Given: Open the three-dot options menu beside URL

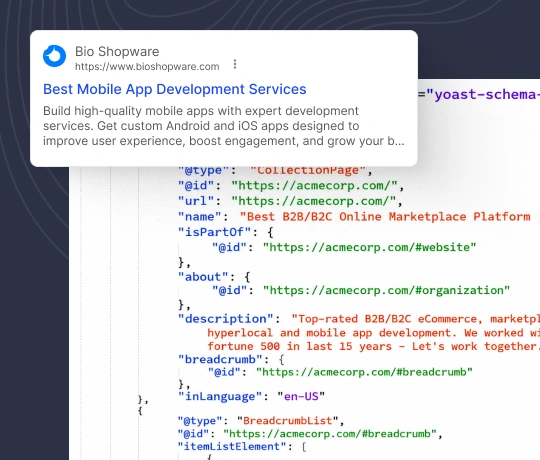Looking at the screenshot, I should tap(235, 64).
